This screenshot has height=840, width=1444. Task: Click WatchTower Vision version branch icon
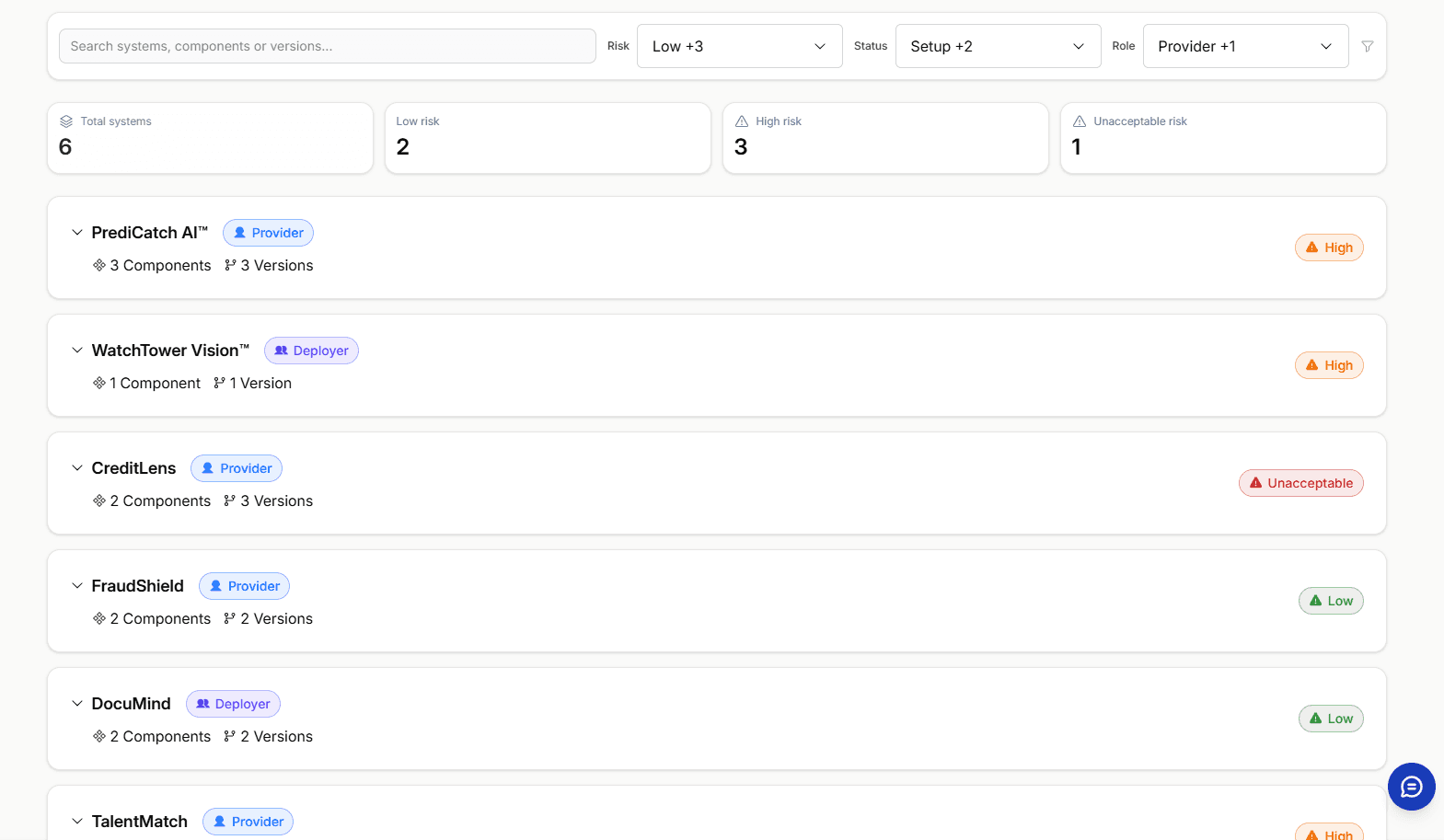[x=219, y=383]
